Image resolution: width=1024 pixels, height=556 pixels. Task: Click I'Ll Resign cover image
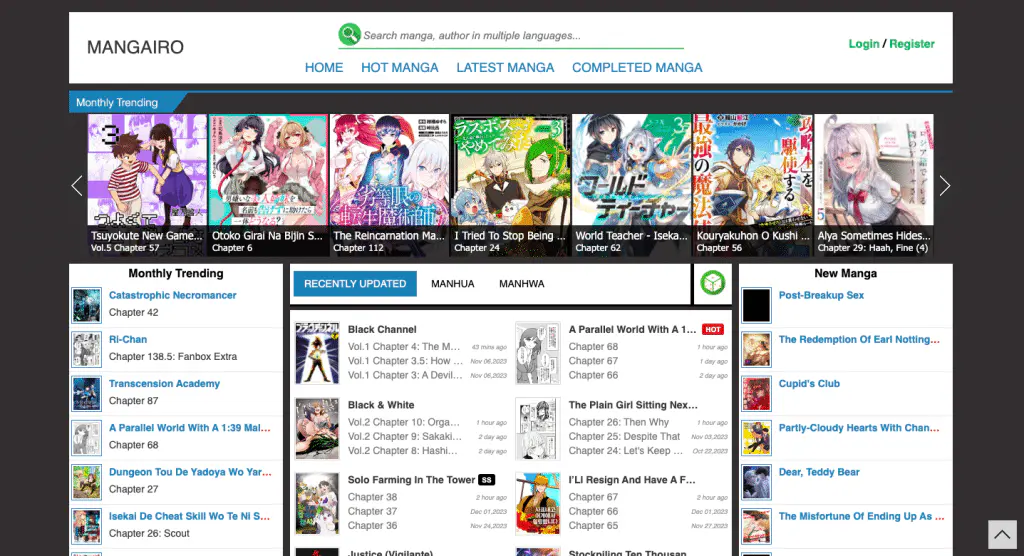tap(537, 504)
